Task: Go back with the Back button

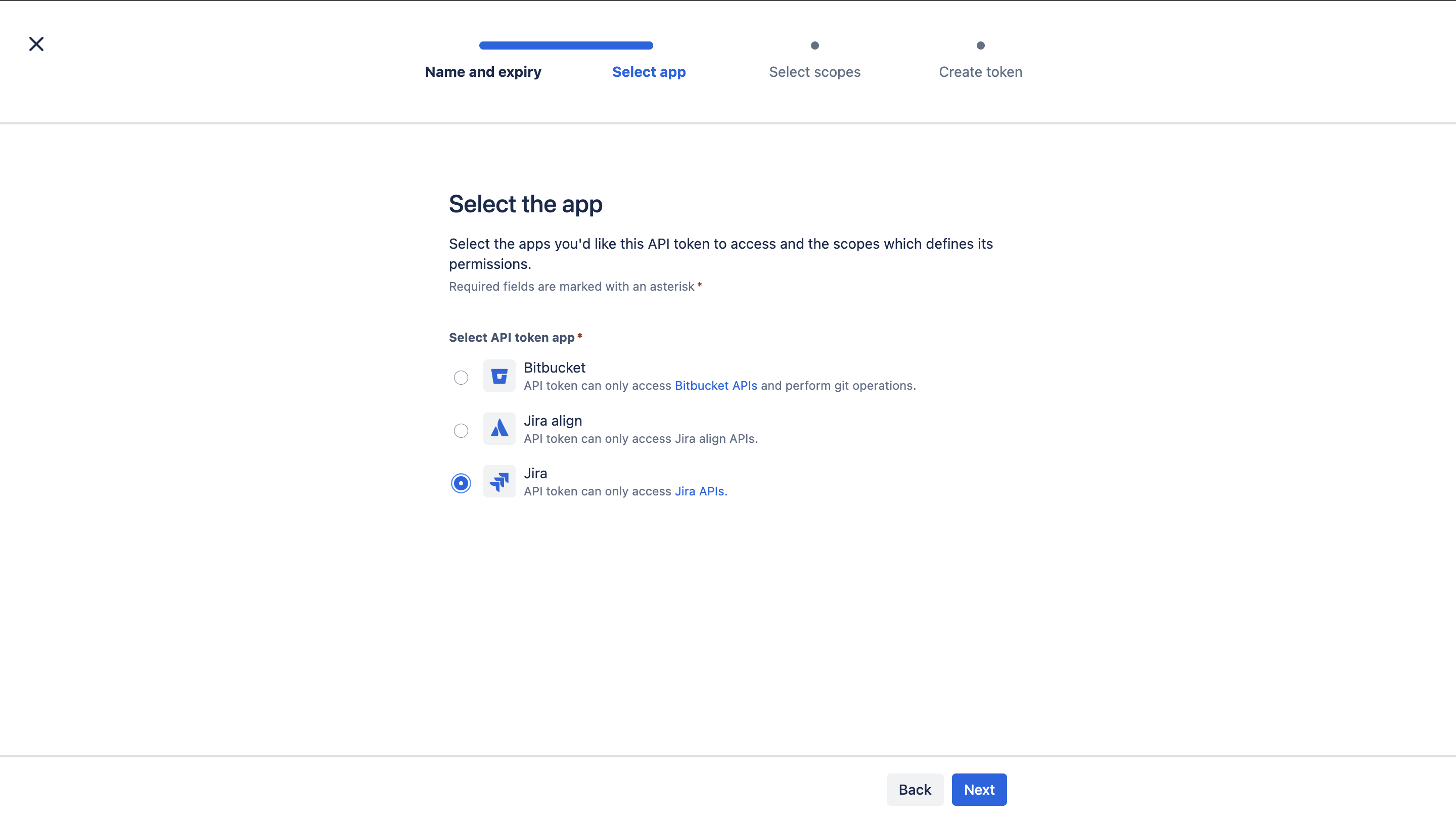Action: (x=914, y=790)
